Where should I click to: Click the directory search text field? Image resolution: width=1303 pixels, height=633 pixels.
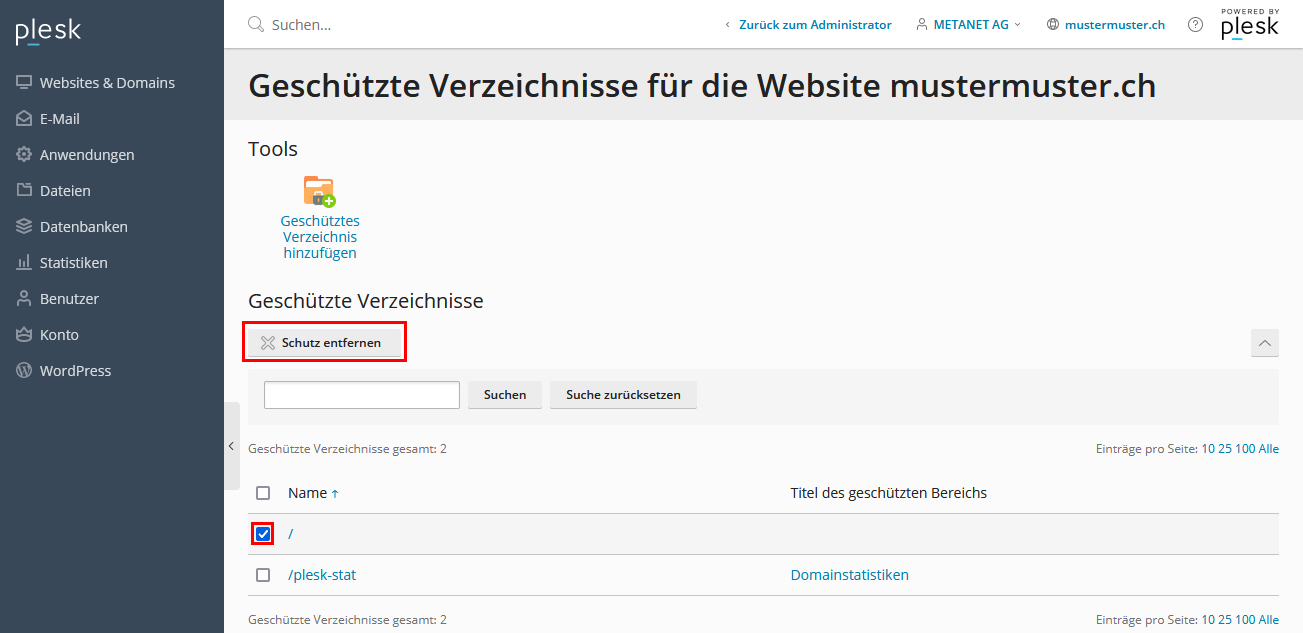point(361,395)
